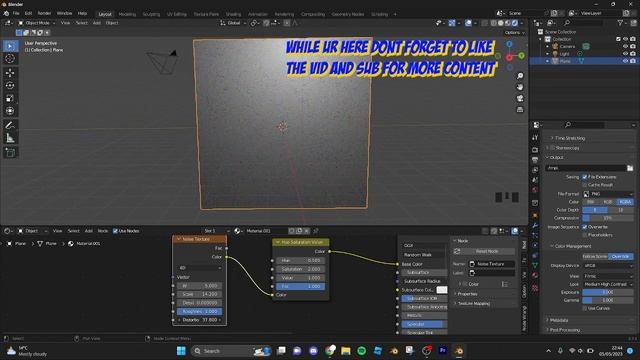Screen dimensions: 640x360
Task: Switch perspective/orthographic grid icon in viewport
Action: coord(520,109)
